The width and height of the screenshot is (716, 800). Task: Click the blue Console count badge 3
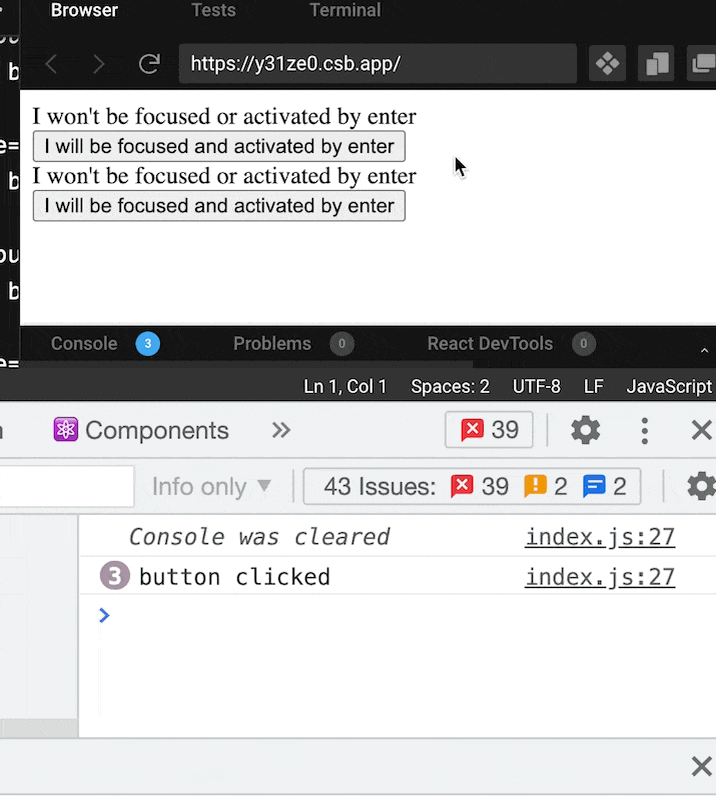tap(148, 344)
